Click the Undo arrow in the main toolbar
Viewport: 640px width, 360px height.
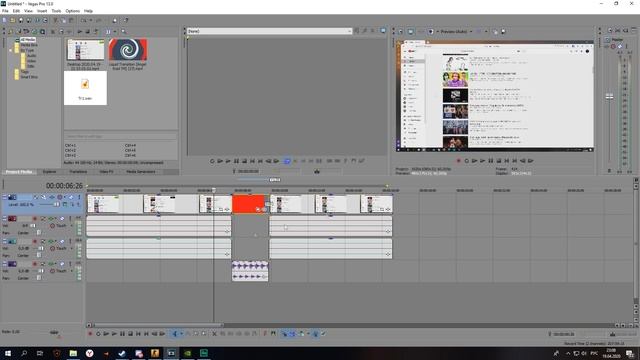click(x=84, y=20)
